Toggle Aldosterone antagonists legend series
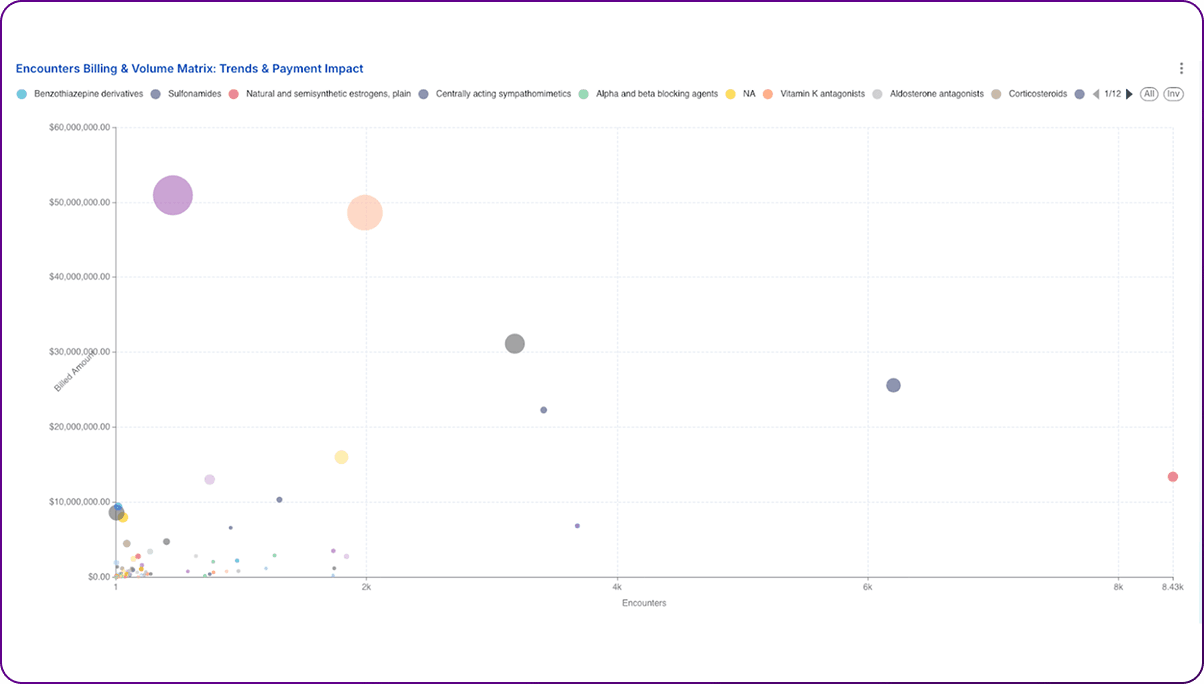Screen dimensions: 1204x684 point(927,94)
